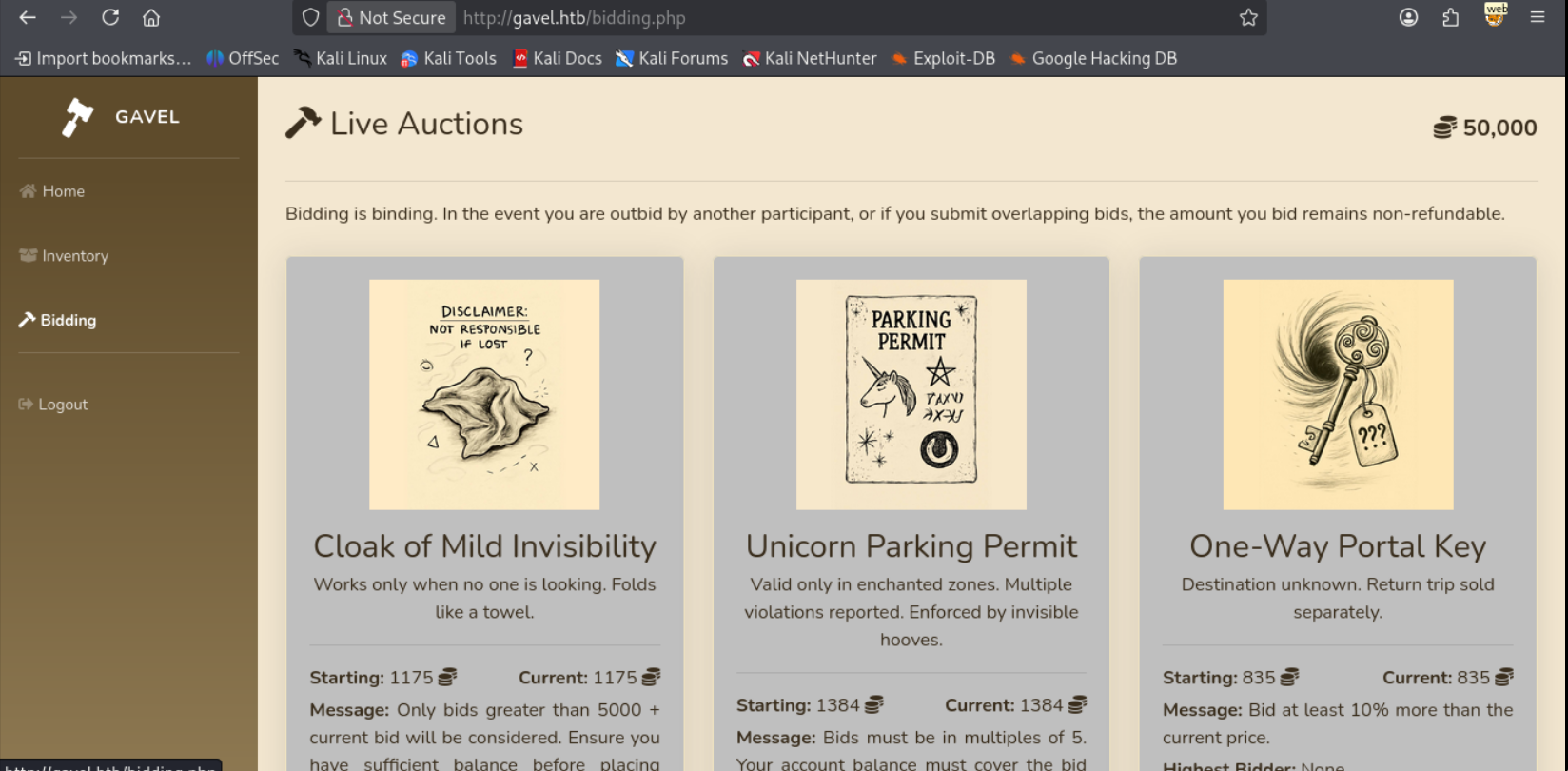The image size is (1568, 771).
Task: Bookmark the page using the star icon
Action: pyautogui.click(x=1248, y=17)
